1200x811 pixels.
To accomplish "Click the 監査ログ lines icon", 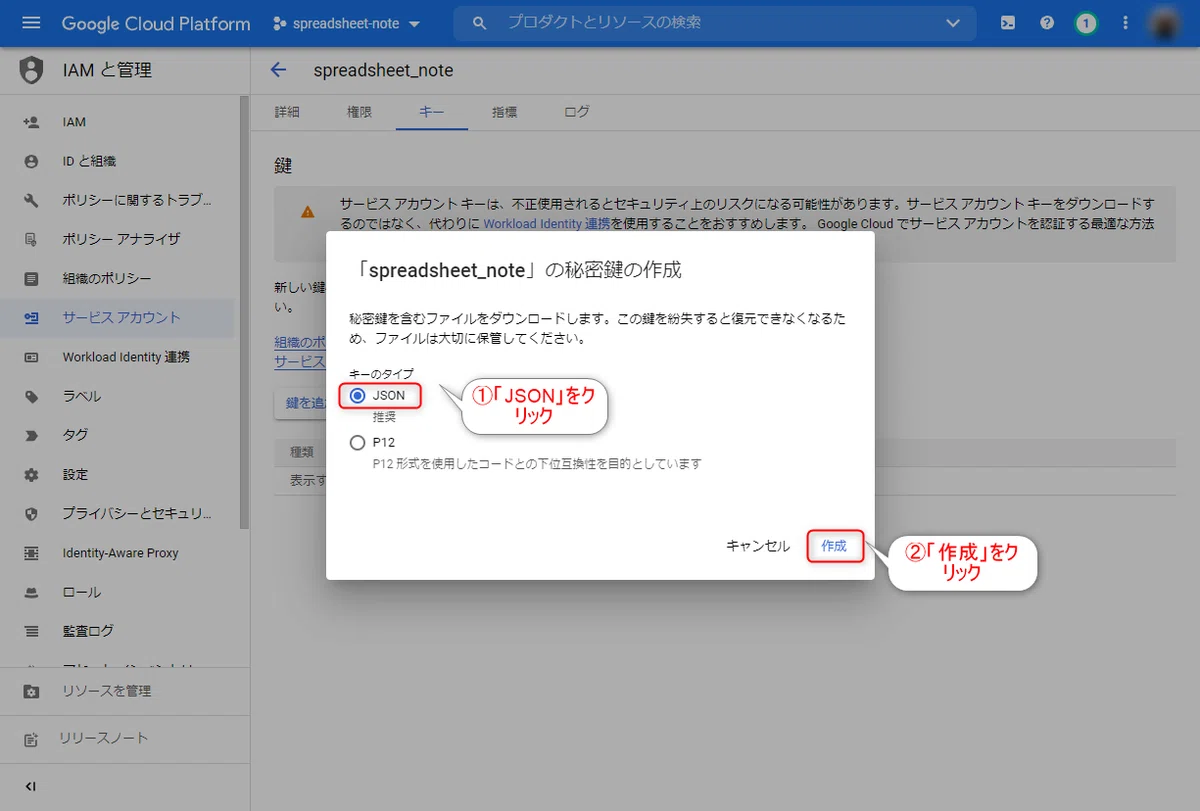I will click(x=31, y=631).
